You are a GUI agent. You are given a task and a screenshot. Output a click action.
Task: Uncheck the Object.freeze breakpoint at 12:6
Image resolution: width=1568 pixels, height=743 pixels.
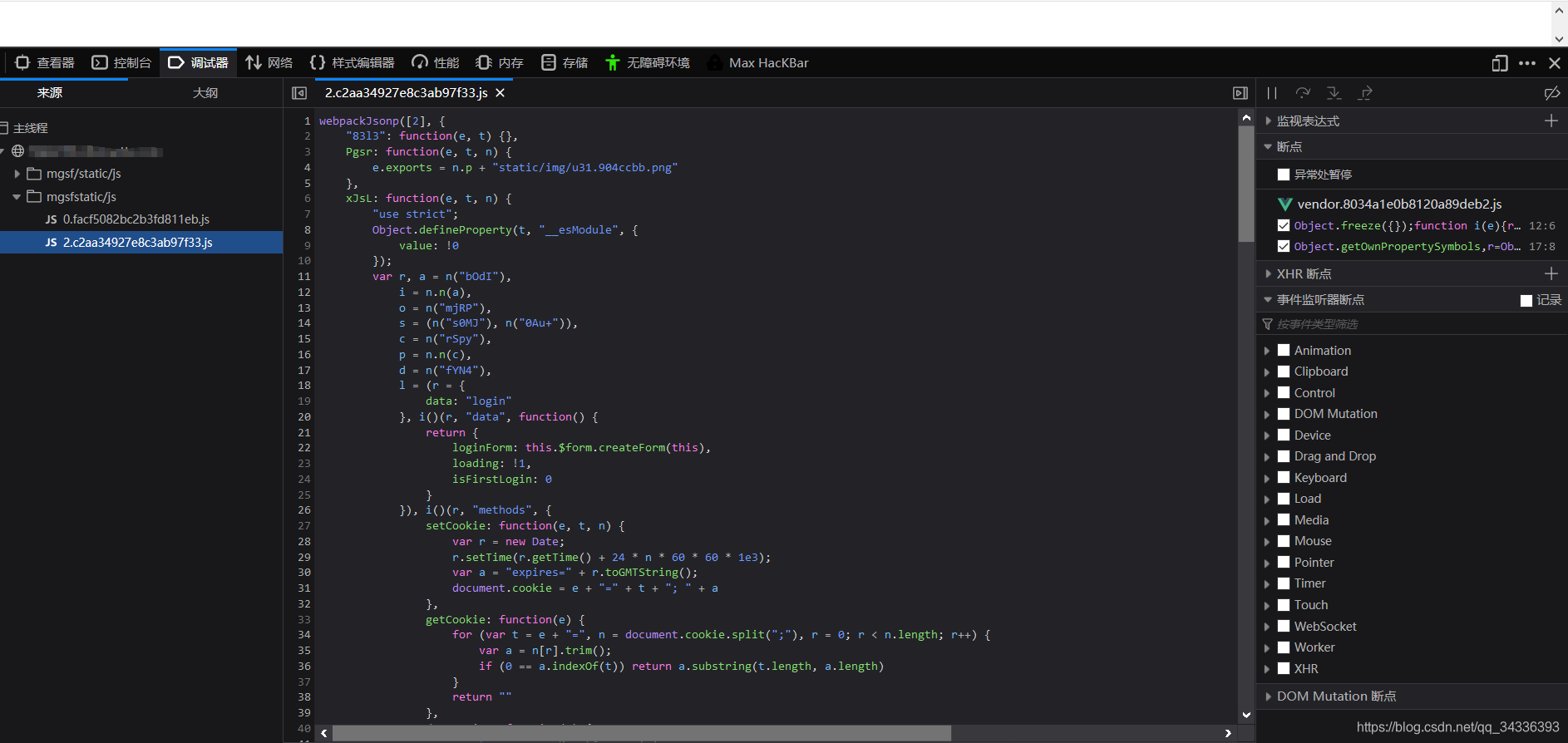[x=1284, y=225]
